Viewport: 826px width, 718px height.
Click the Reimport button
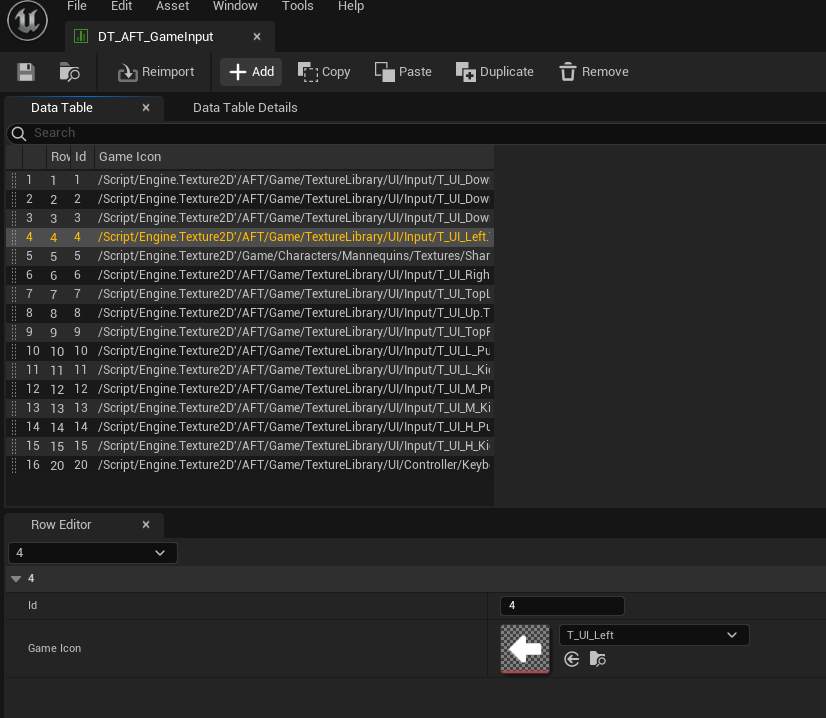point(155,71)
